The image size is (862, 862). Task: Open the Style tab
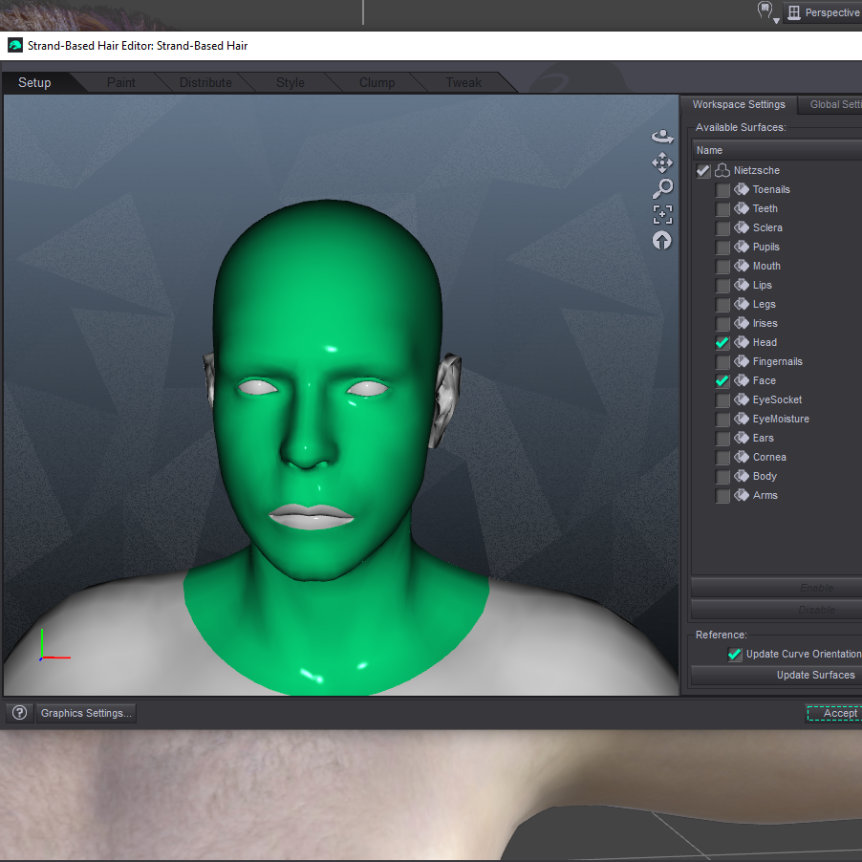[x=290, y=82]
